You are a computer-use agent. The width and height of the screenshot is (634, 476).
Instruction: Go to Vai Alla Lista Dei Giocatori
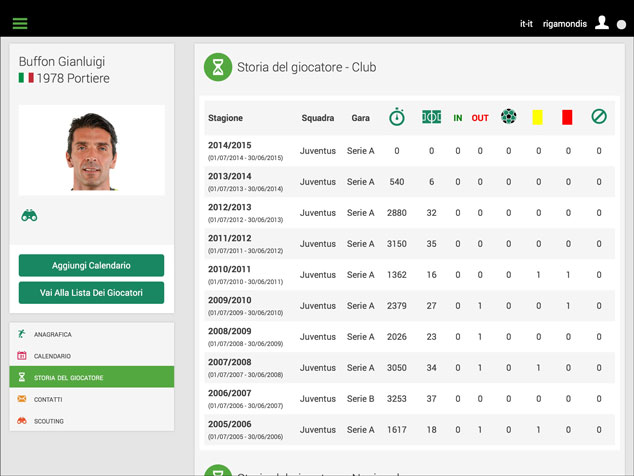[91, 292]
